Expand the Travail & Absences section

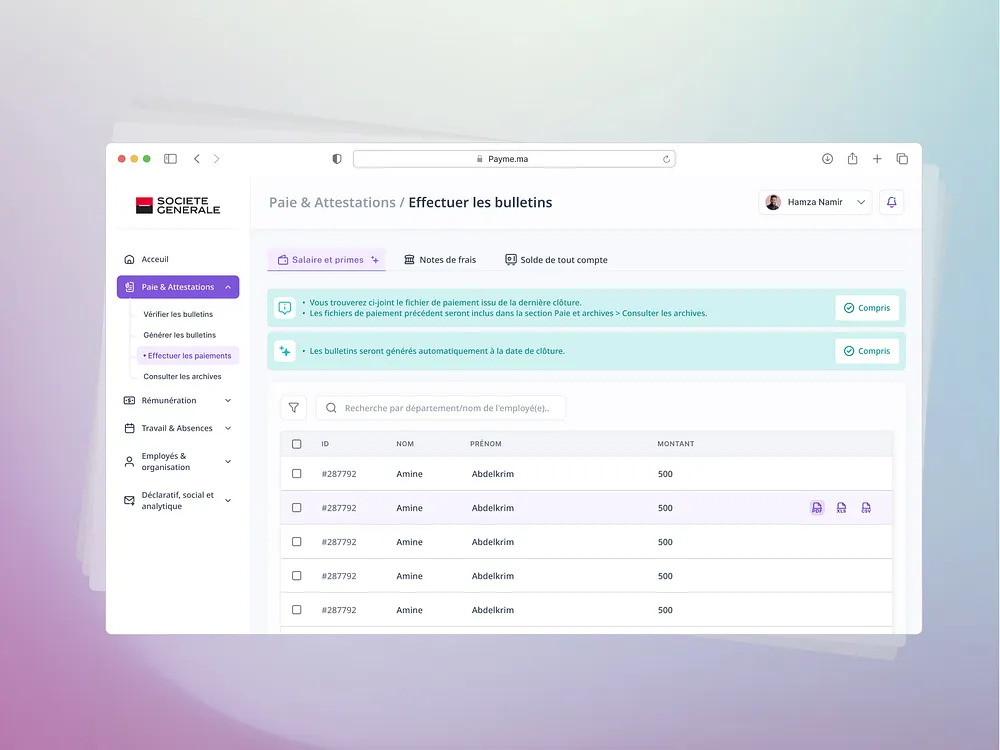click(x=228, y=428)
